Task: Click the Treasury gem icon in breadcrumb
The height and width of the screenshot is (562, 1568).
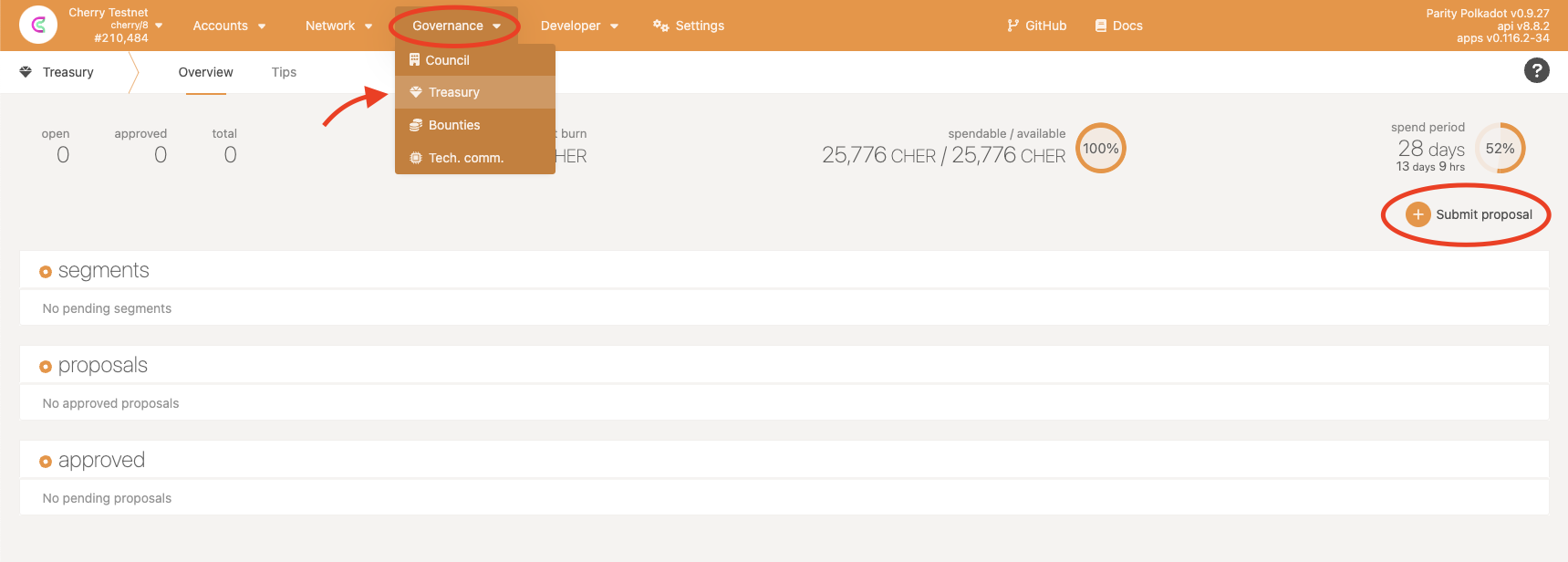Action: pyautogui.click(x=26, y=72)
